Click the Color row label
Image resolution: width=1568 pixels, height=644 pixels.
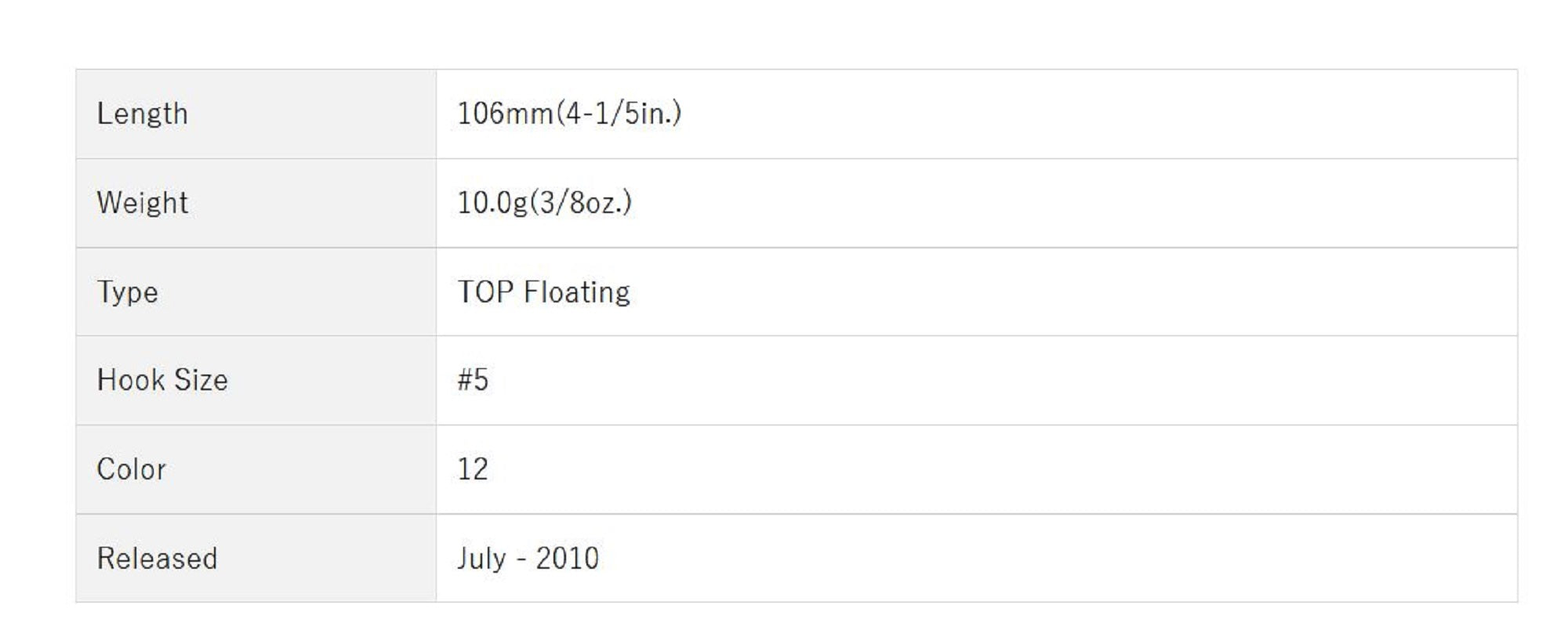131,469
